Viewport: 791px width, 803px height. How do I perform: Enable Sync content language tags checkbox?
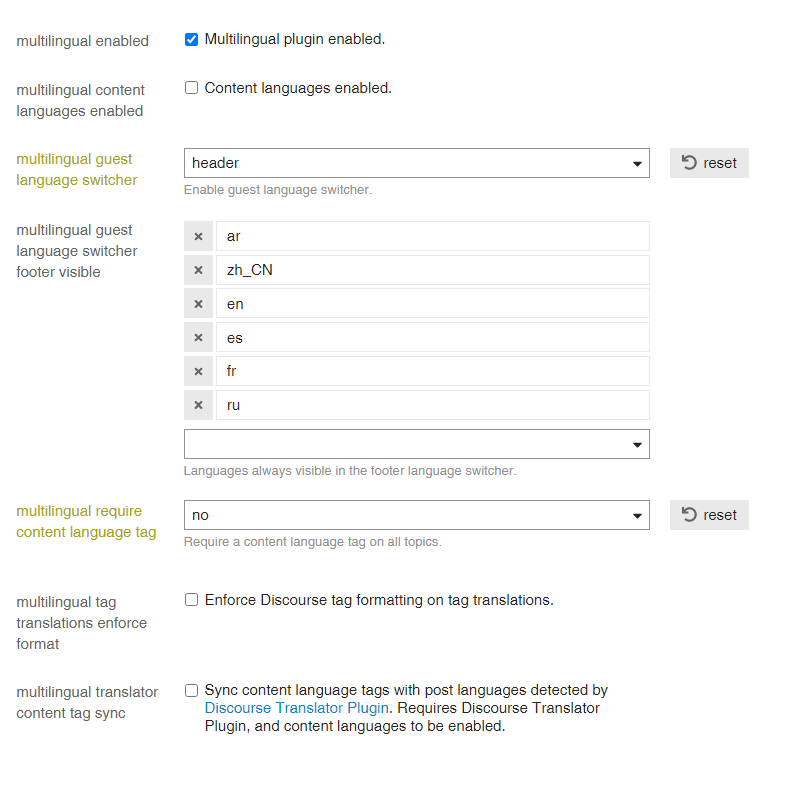click(x=191, y=690)
